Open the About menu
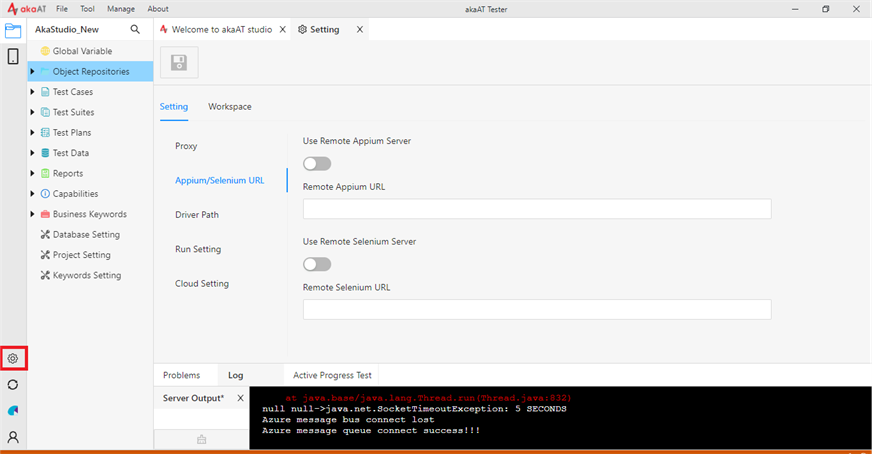 tap(158, 9)
